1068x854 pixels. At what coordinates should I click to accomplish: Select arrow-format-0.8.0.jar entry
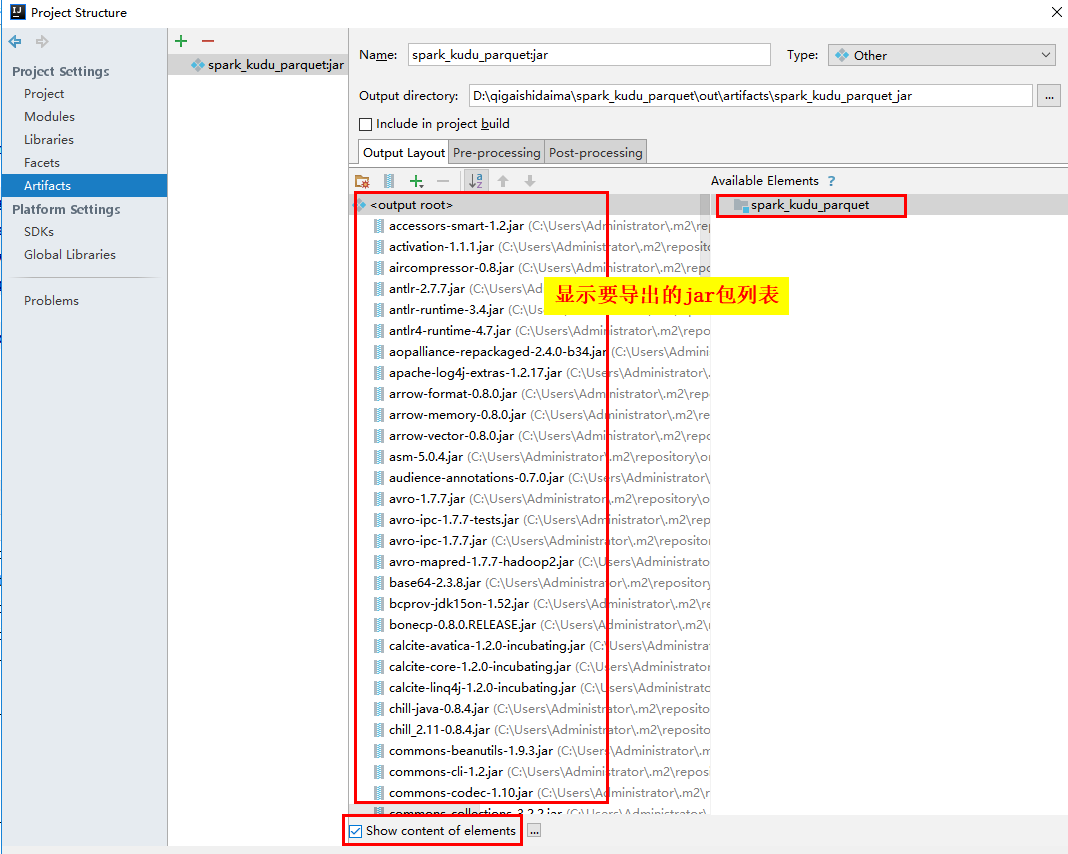pyautogui.click(x=453, y=394)
